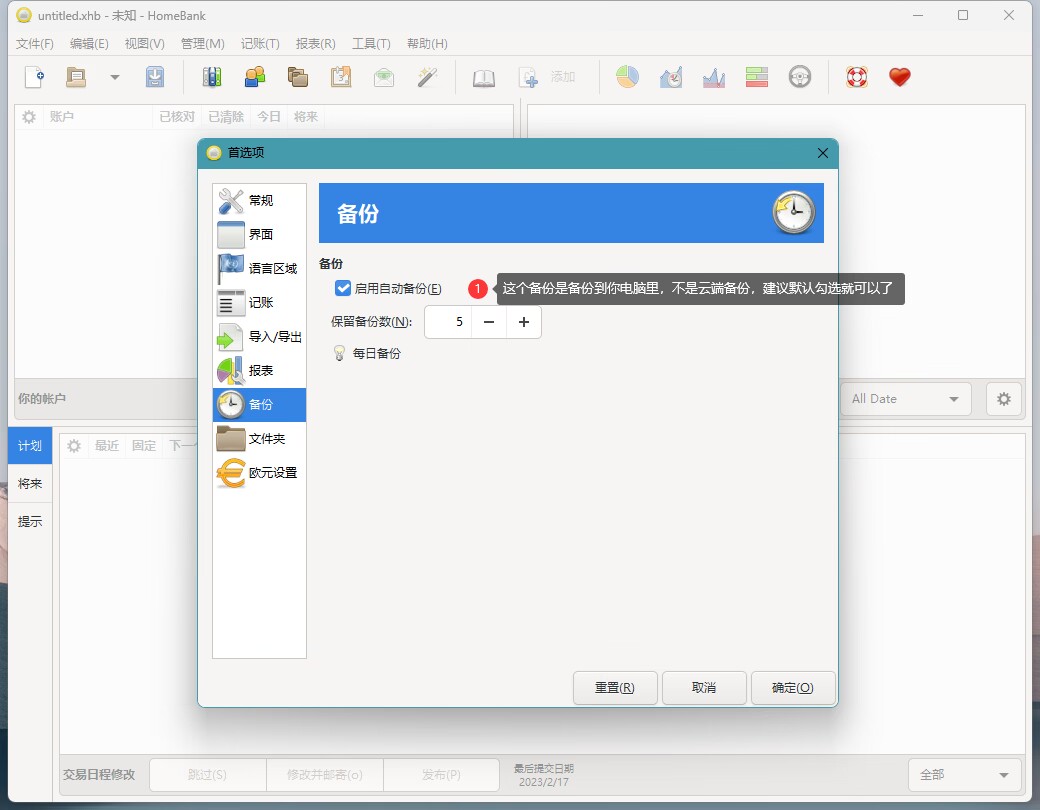Click the 取消 button

click(x=704, y=688)
